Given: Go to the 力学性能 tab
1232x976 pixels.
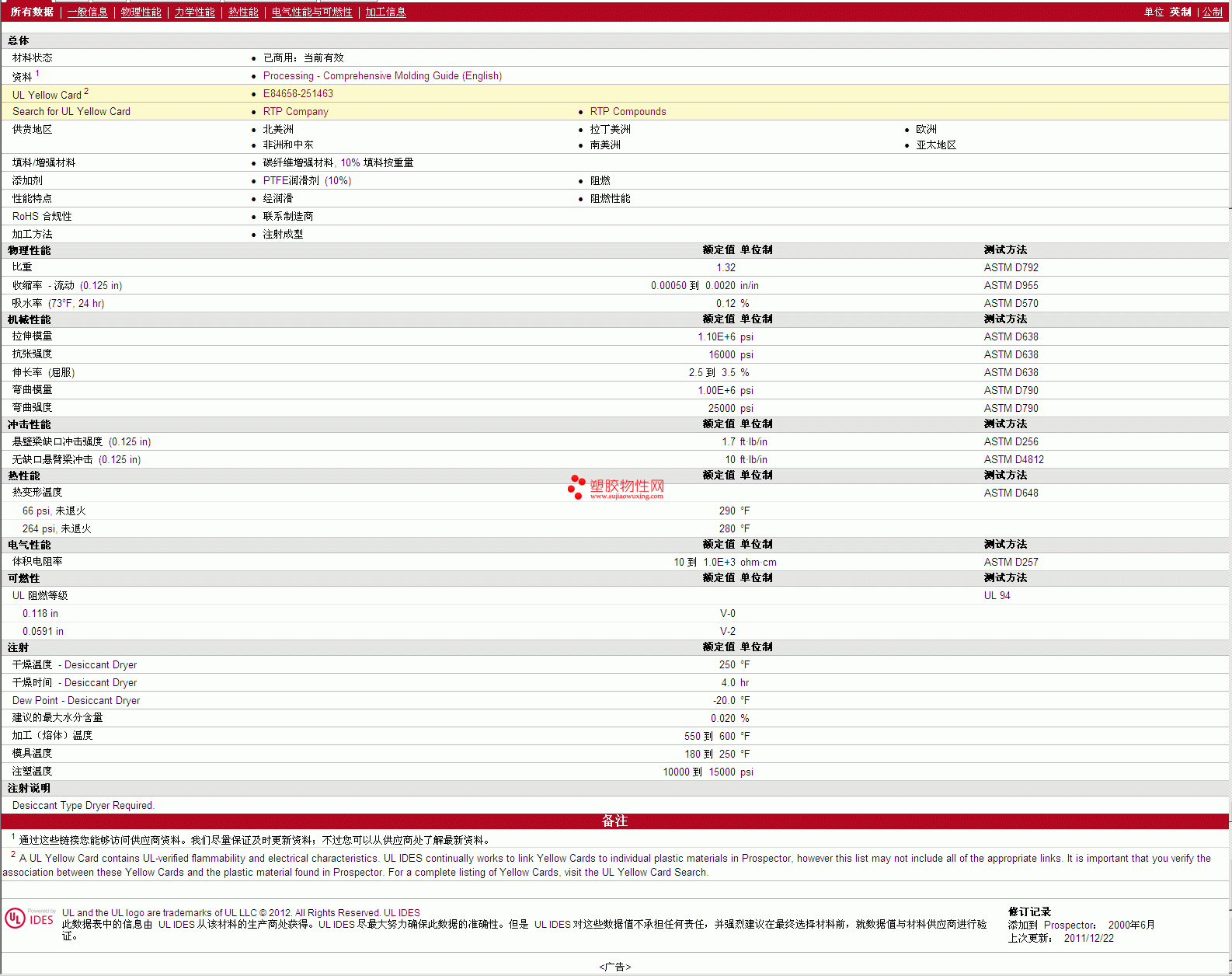Looking at the screenshot, I should [x=194, y=12].
